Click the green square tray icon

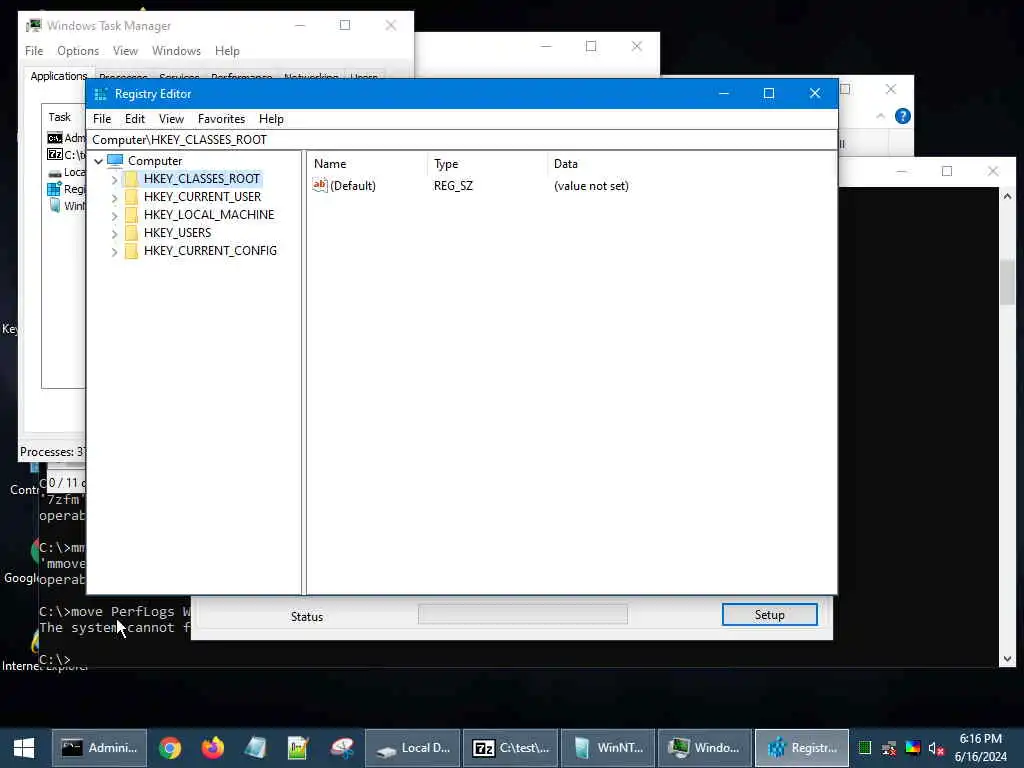865,748
